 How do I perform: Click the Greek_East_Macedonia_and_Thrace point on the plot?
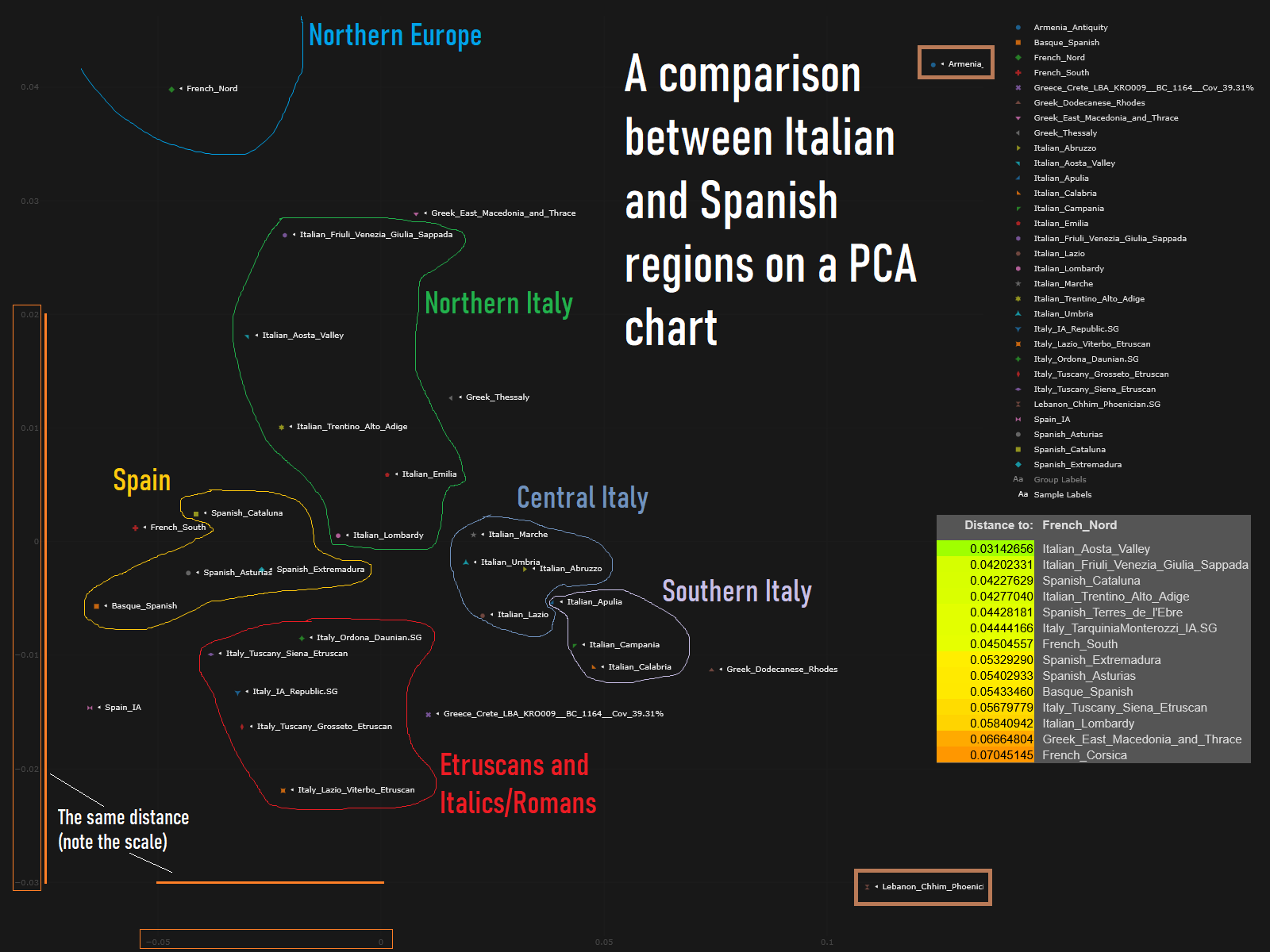(416, 214)
